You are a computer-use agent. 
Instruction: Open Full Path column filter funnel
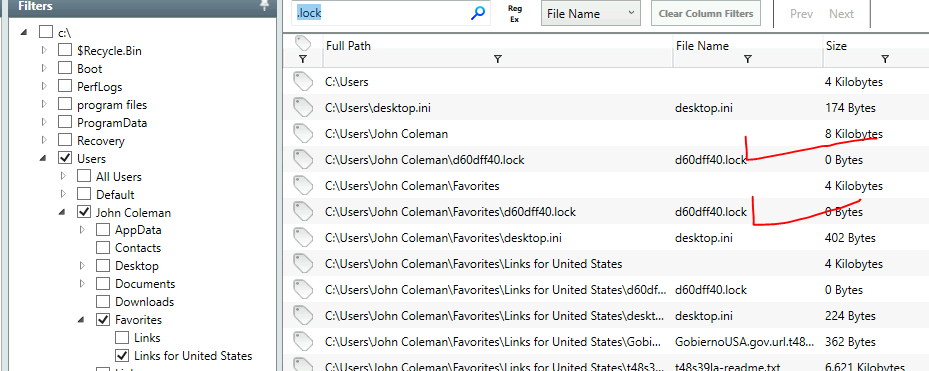coord(498,59)
